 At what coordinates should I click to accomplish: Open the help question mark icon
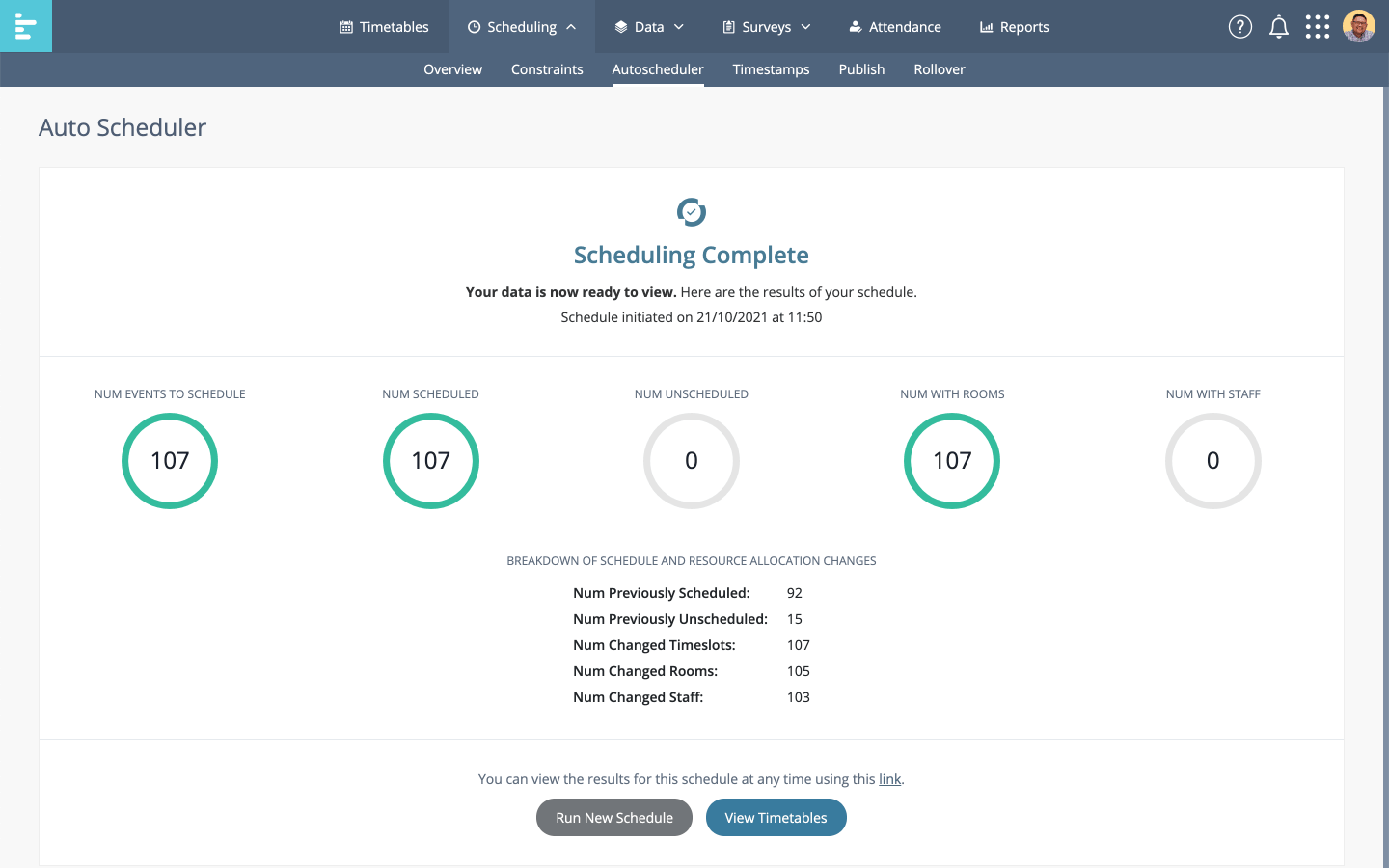[x=1239, y=26]
